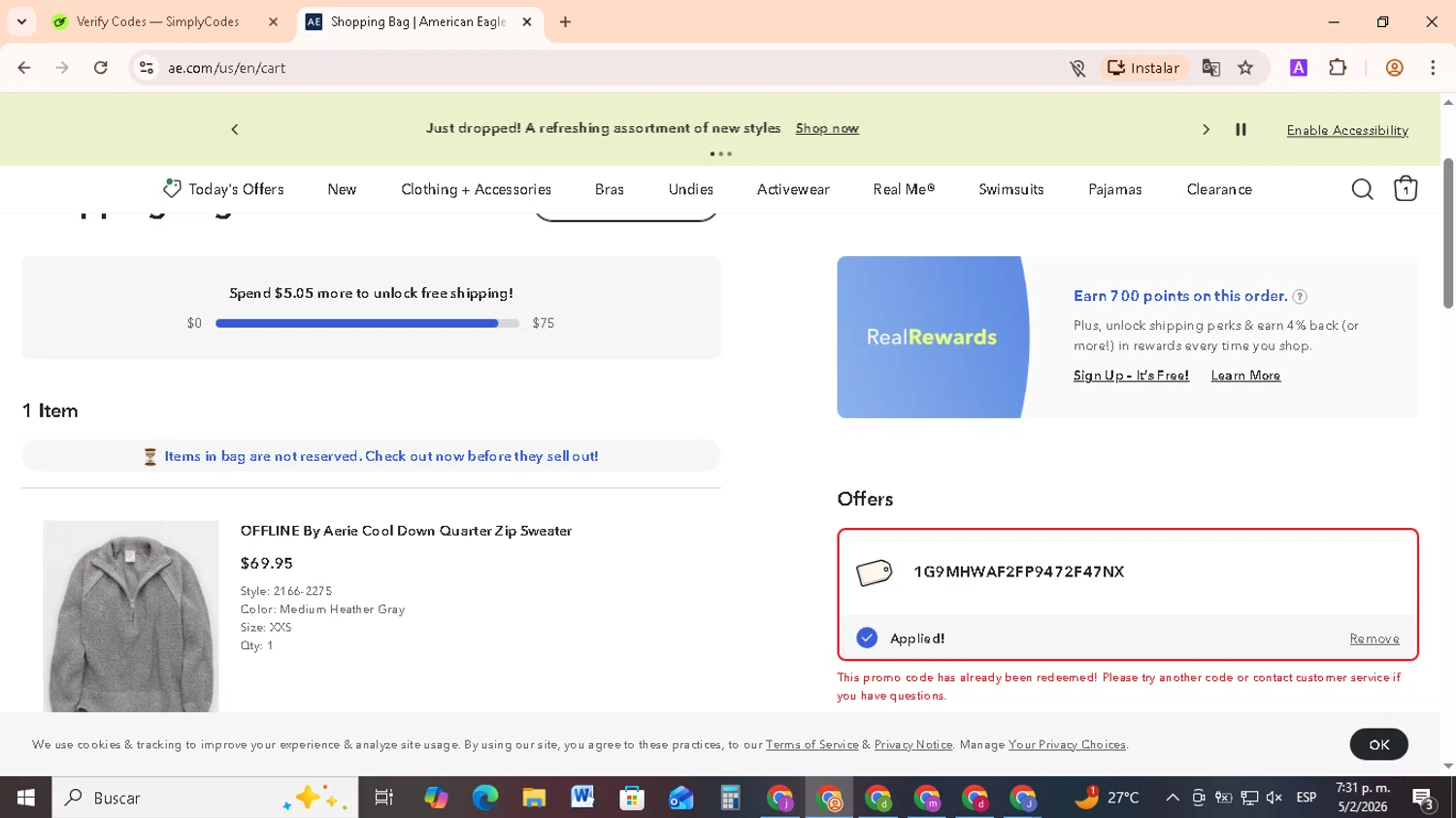Open the Earn 700 points help question icon
Image resolution: width=1456 pixels, height=818 pixels.
click(x=1300, y=297)
